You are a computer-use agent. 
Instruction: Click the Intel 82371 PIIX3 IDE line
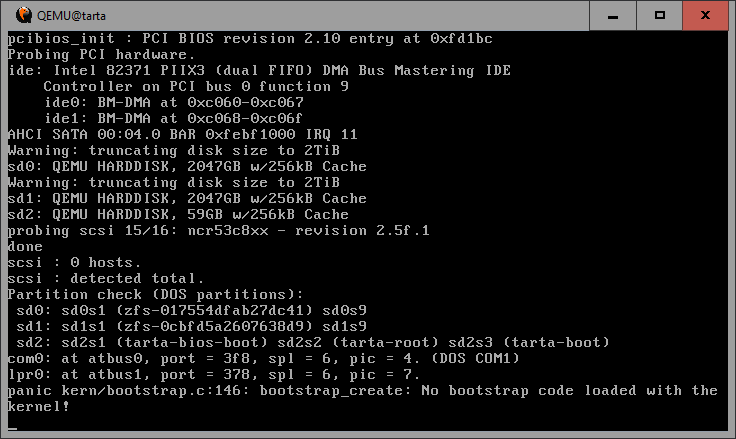(x=259, y=70)
